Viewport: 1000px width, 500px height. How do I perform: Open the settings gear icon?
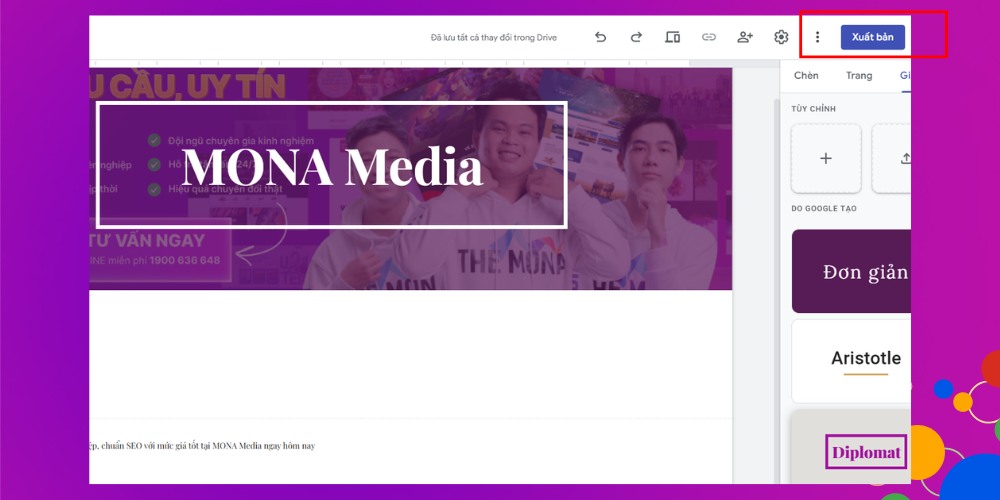[781, 37]
